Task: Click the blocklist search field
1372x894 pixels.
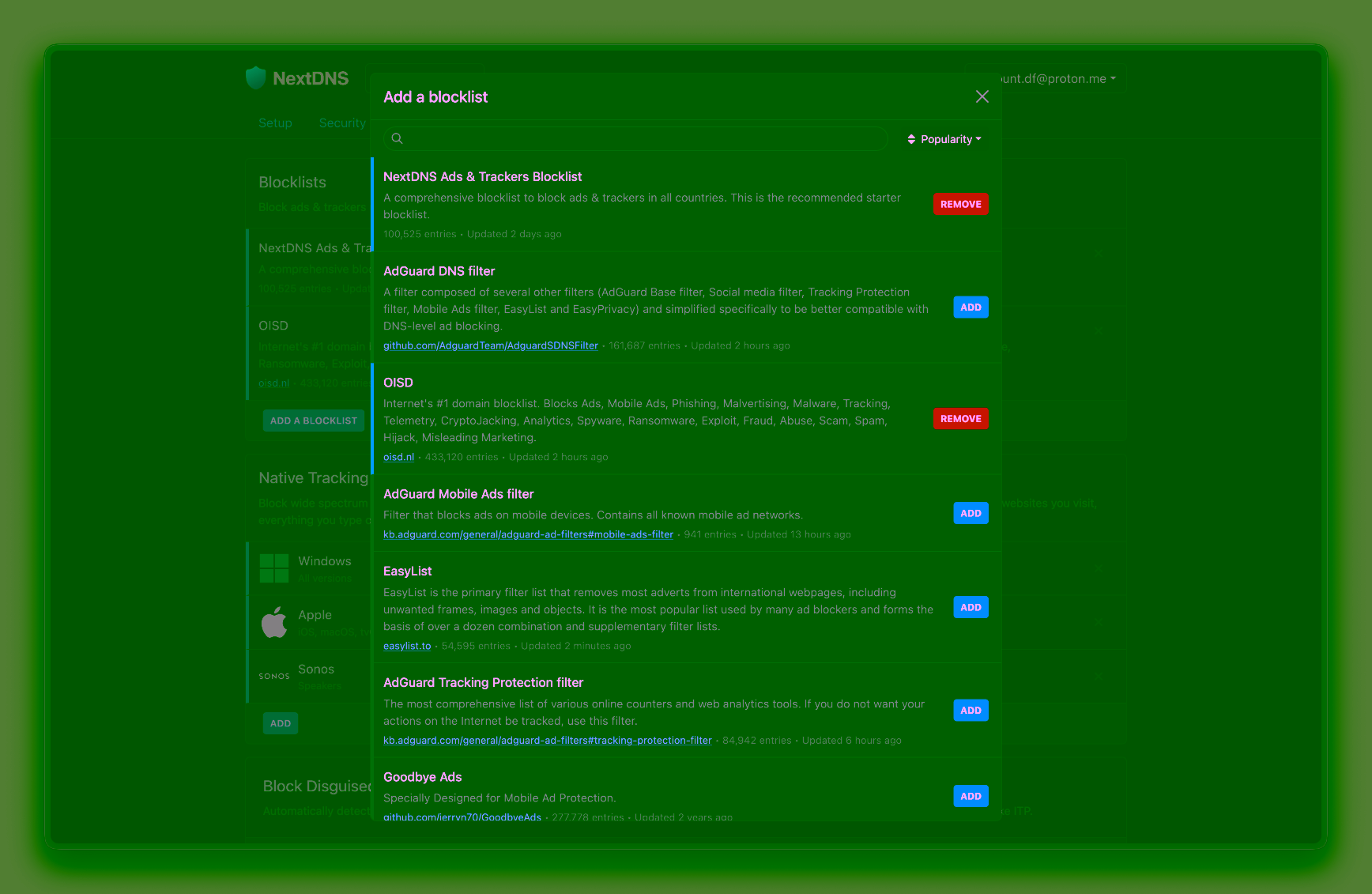Action: (x=636, y=139)
